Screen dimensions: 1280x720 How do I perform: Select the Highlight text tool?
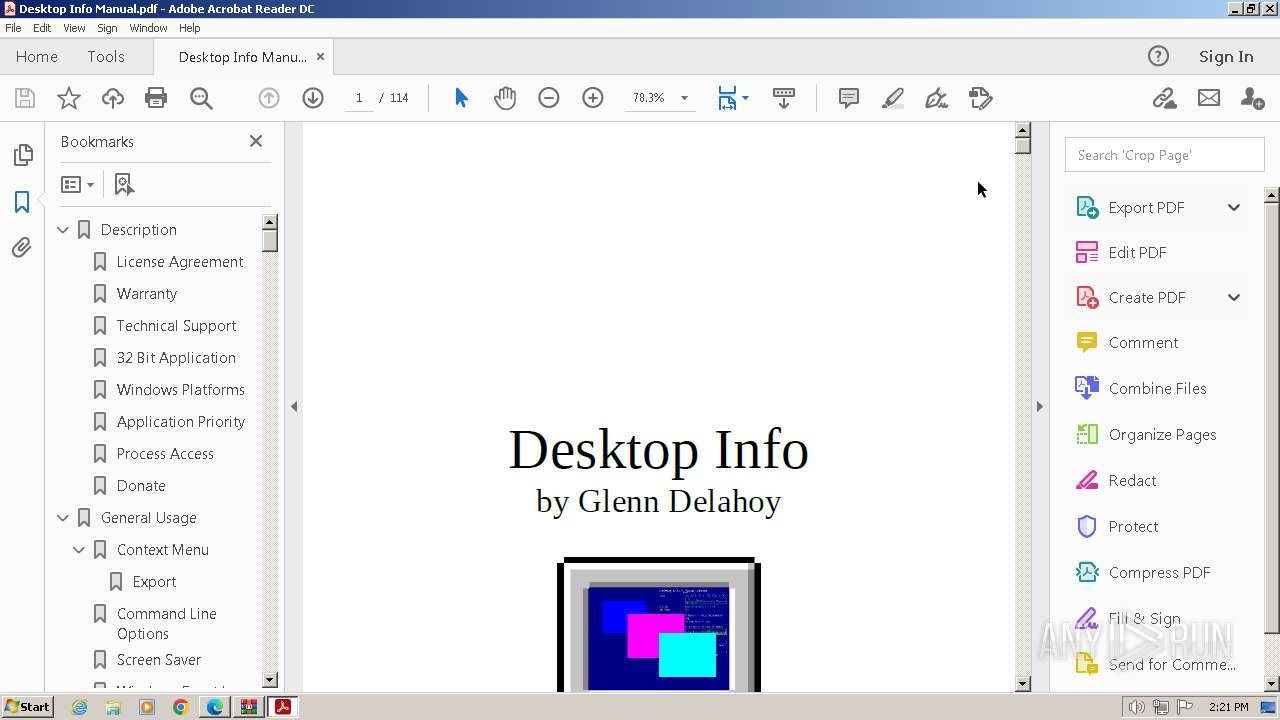pyautogui.click(x=893, y=98)
